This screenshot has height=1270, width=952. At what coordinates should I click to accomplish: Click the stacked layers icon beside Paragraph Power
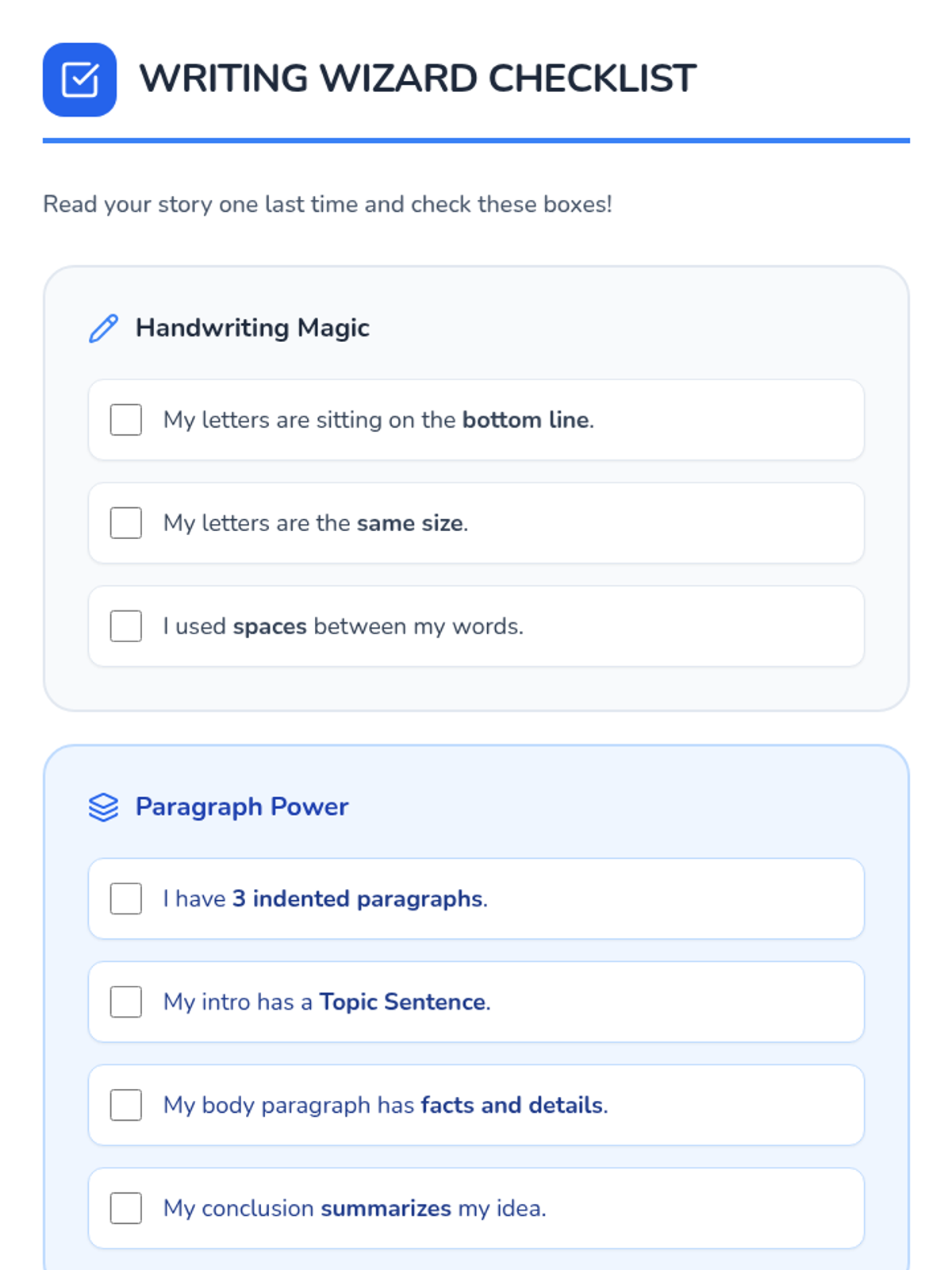point(103,807)
